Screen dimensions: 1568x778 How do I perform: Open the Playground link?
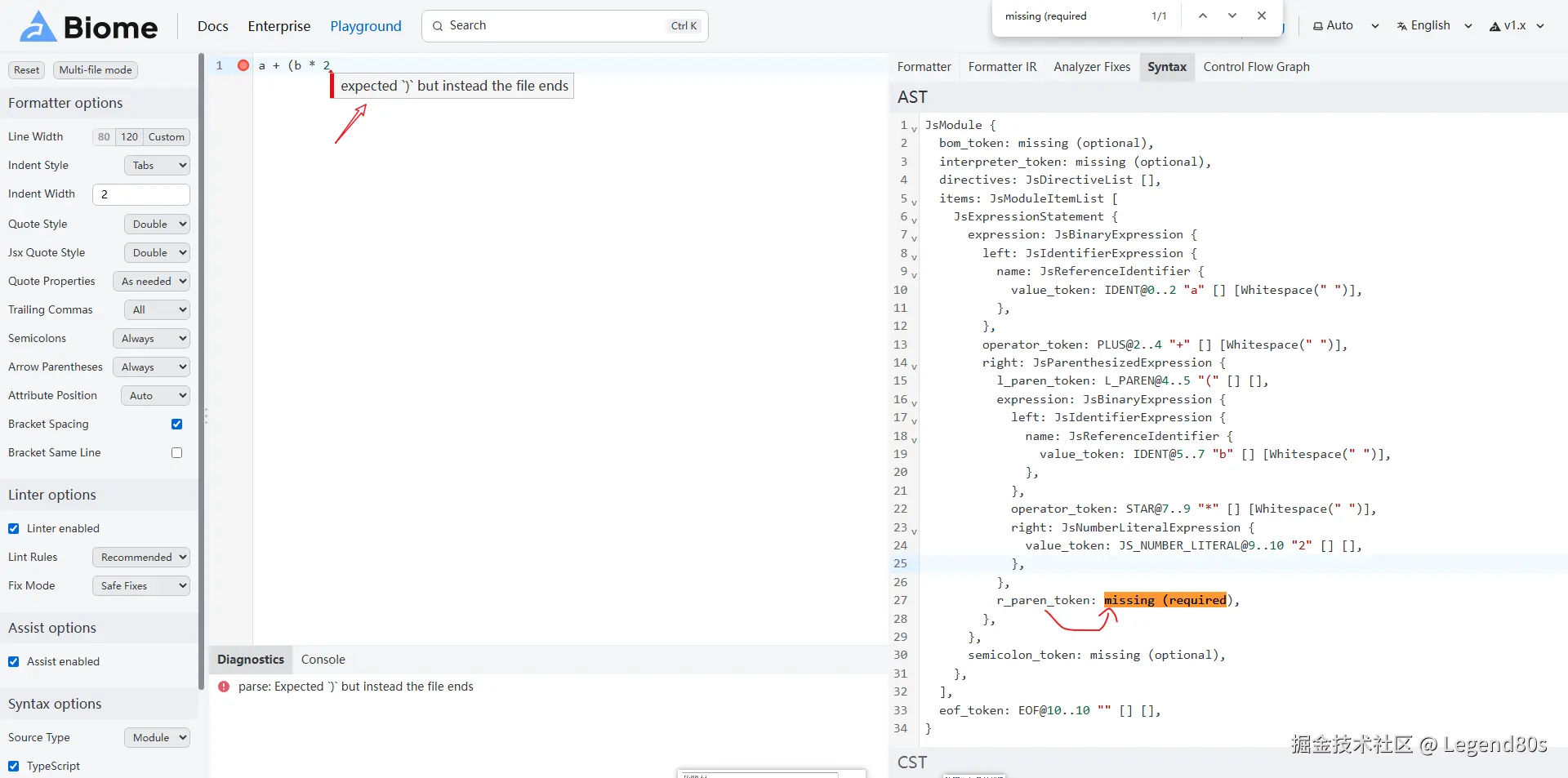[x=366, y=26]
